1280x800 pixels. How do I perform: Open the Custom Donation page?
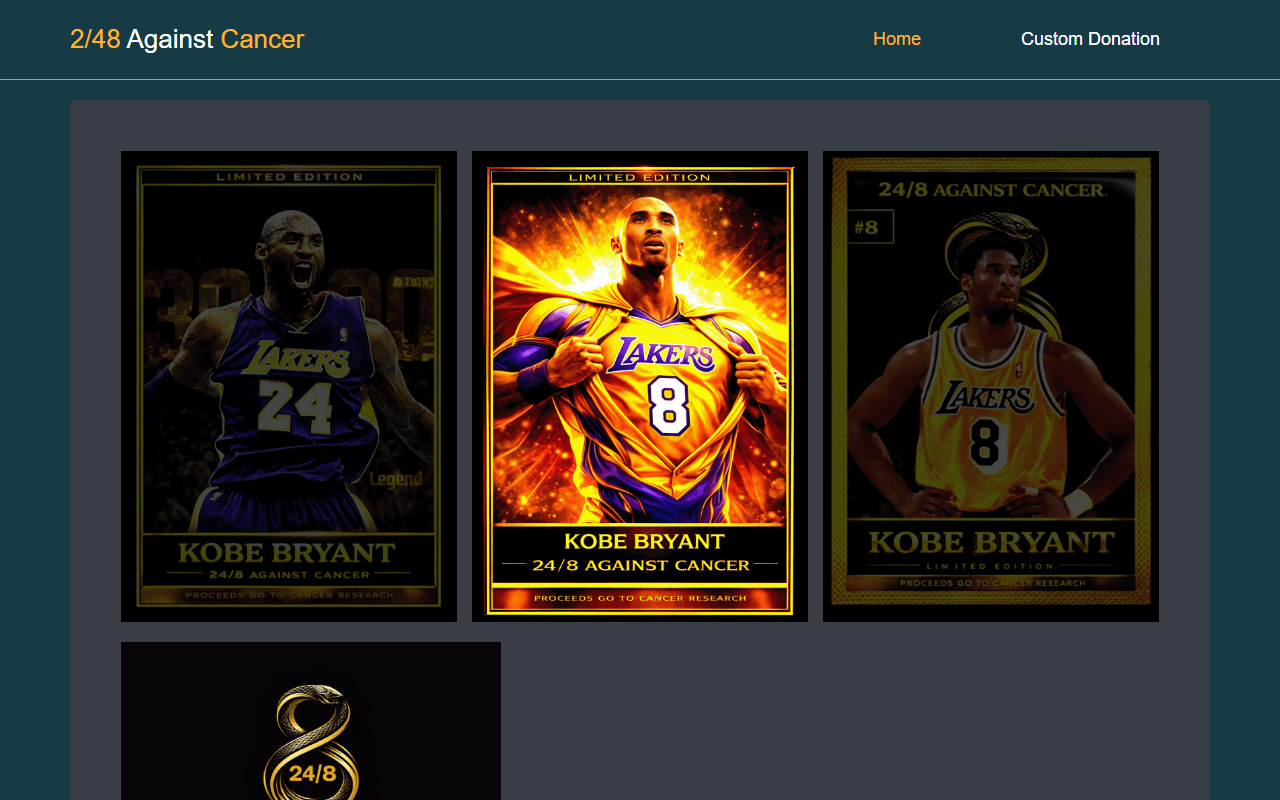pyautogui.click(x=1090, y=39)
